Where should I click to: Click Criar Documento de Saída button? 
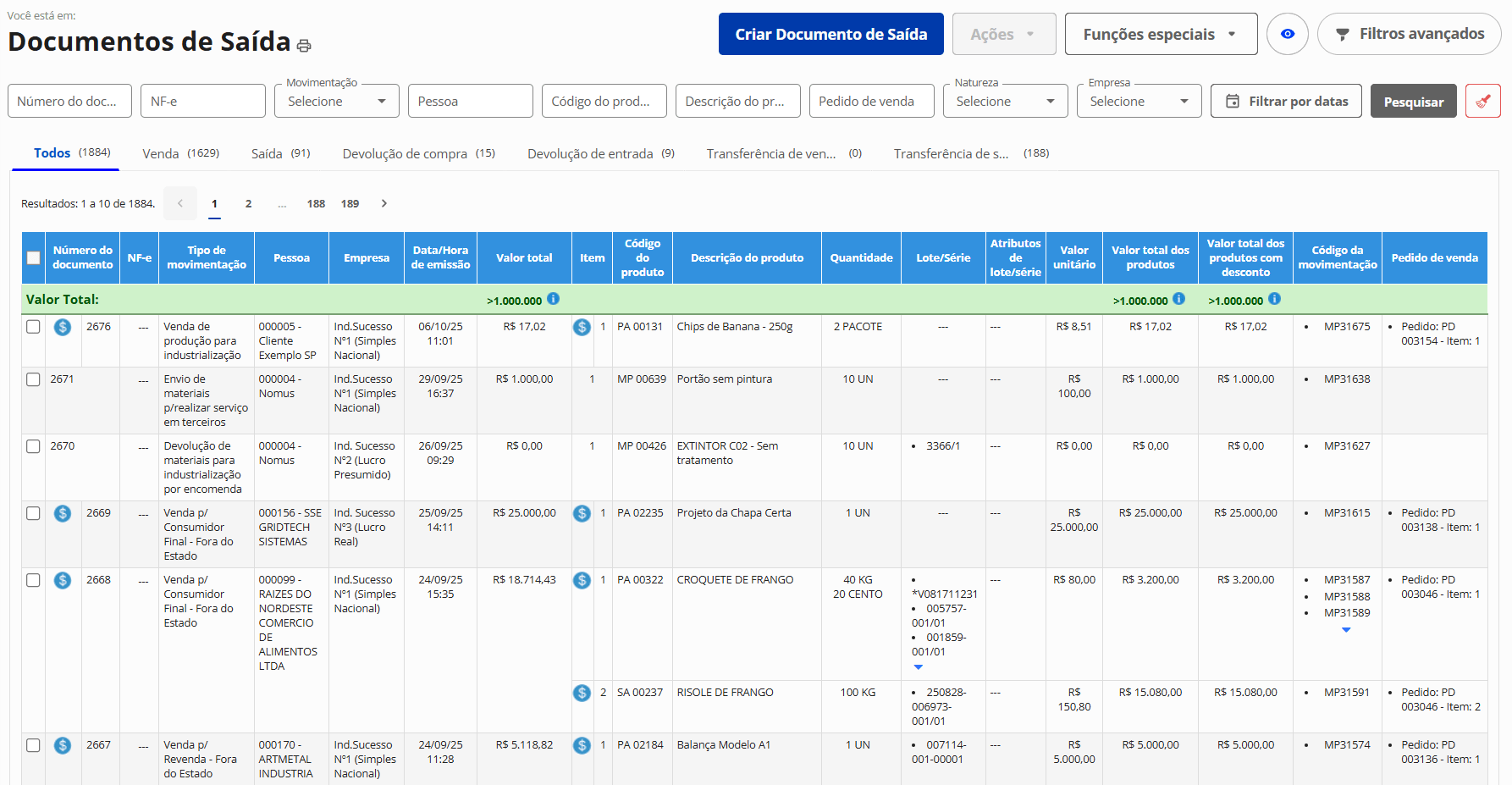830,35
